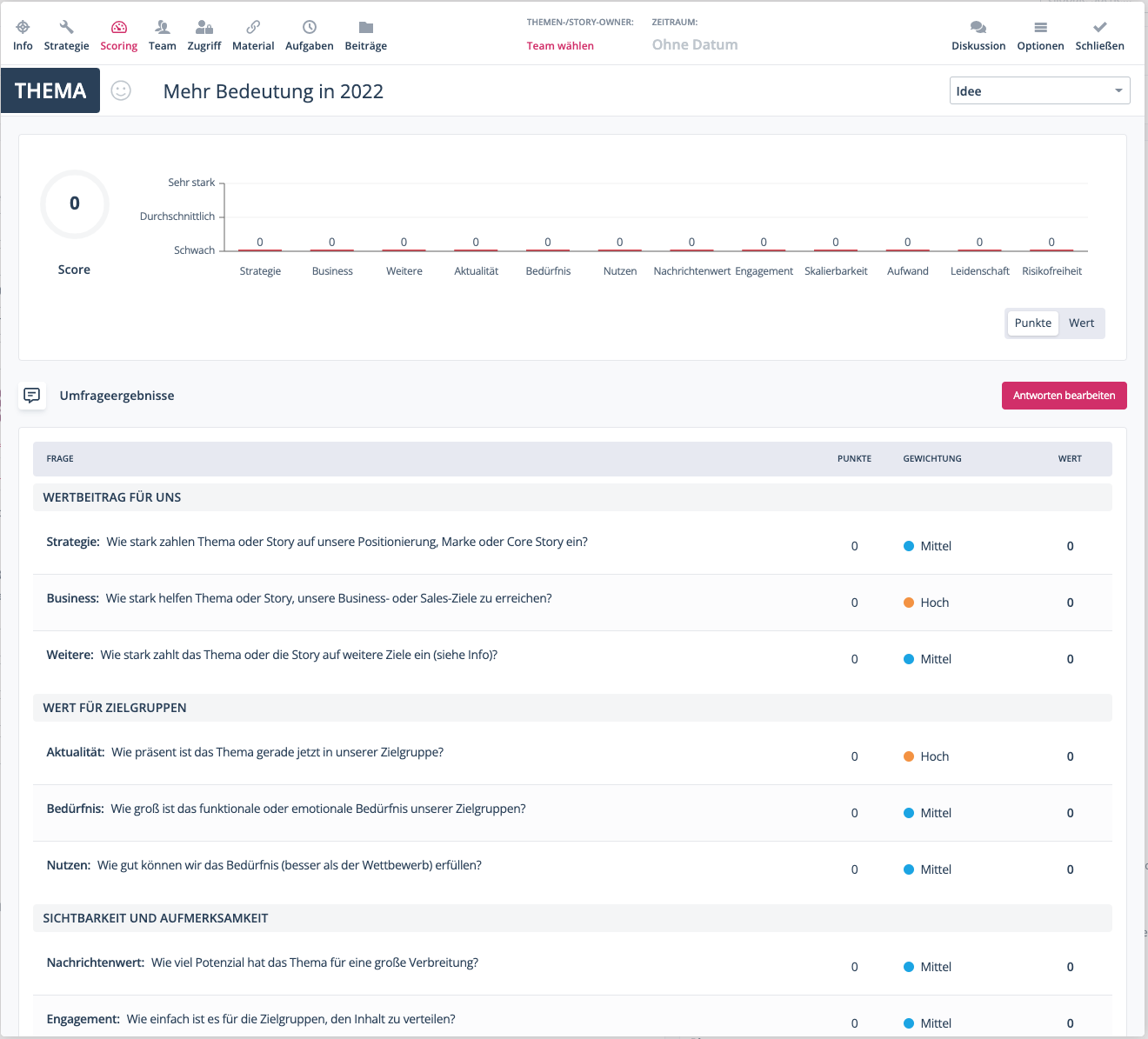Open the Info section icon
1148x1039 pixels.
tap(23, 28)
